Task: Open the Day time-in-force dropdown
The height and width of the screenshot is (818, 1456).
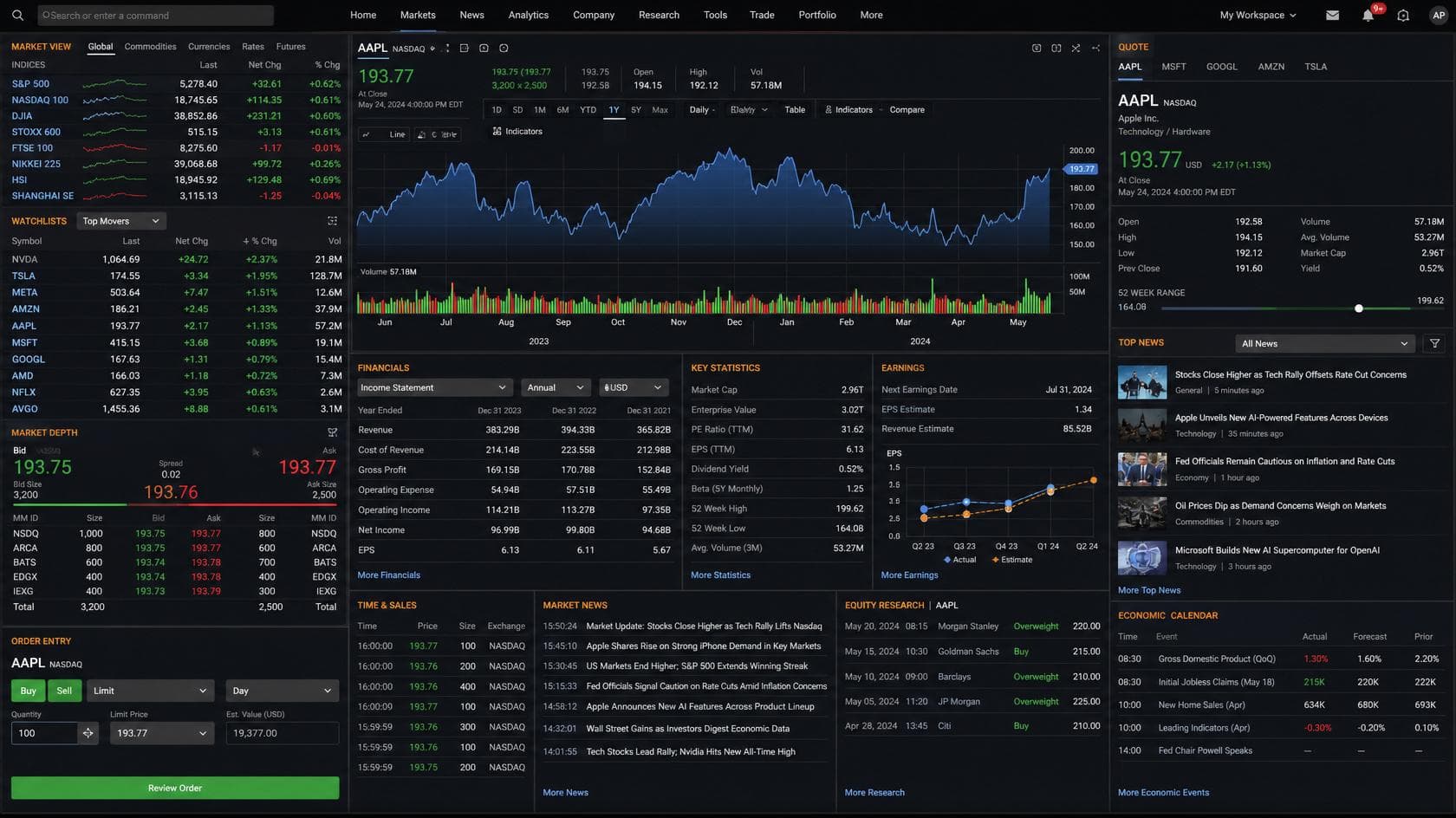Action: (x=282, y=691)
